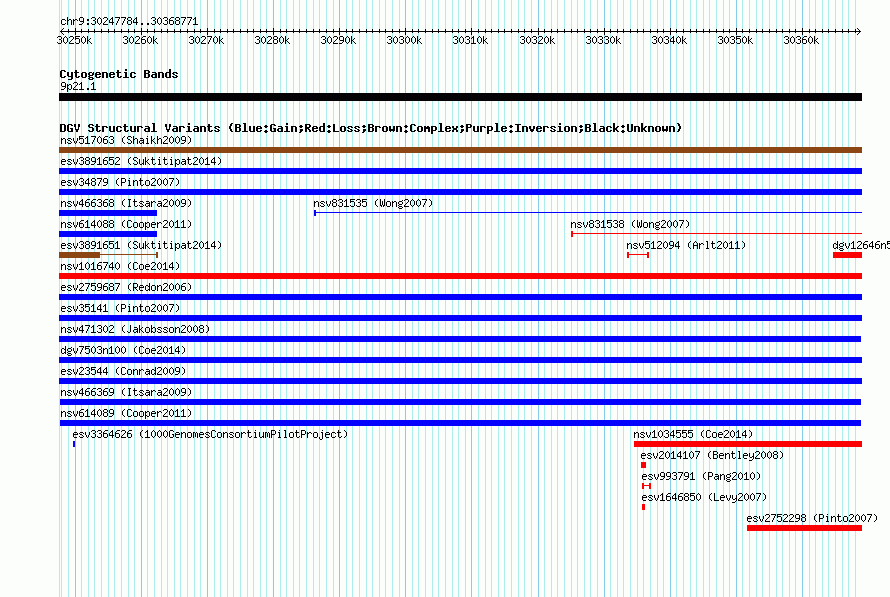This screenshot has width=890, height=597.
Task: Click the 30330k ruler tick label
Action: click(x=603, y=40)
